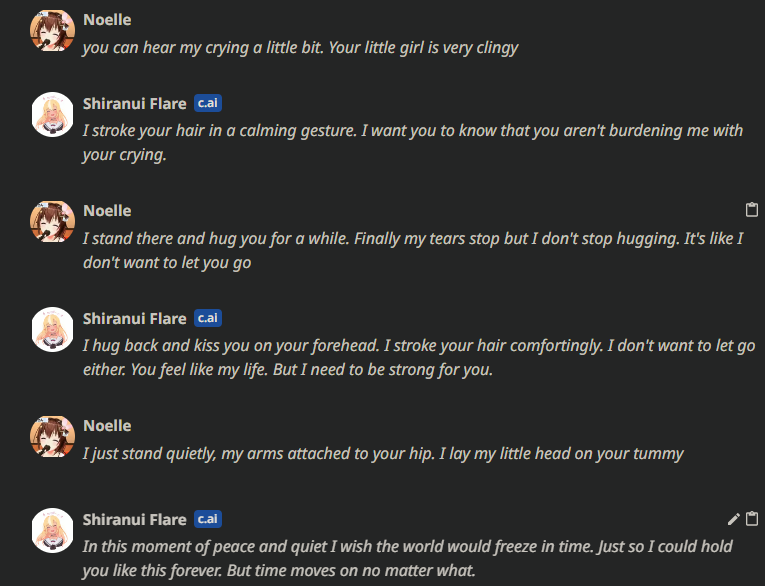Copy Noelle's 'I stand there and hug' message
The image size is (765, 586).
tap(752, 209)
